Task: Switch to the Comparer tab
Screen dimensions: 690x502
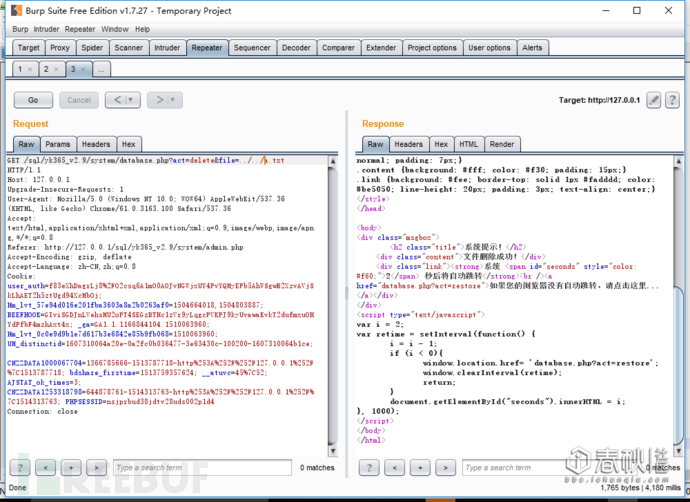Action: pos(338,48)
